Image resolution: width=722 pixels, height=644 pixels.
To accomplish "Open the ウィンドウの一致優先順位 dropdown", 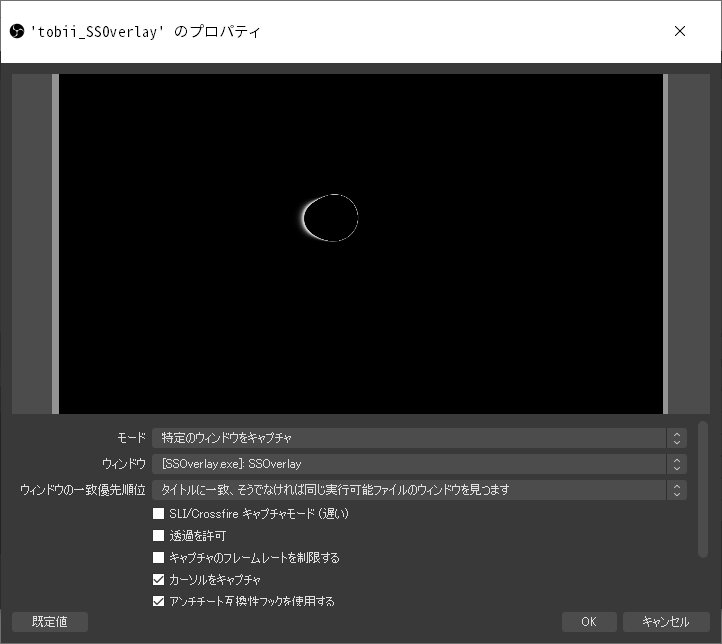I will click(x=419, y=490).
